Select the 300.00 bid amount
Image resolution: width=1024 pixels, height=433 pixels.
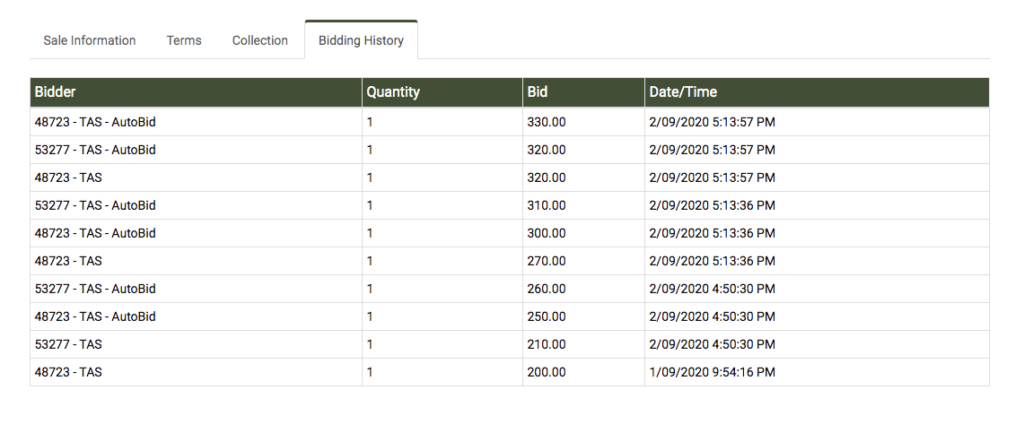(x=546, y=233)
